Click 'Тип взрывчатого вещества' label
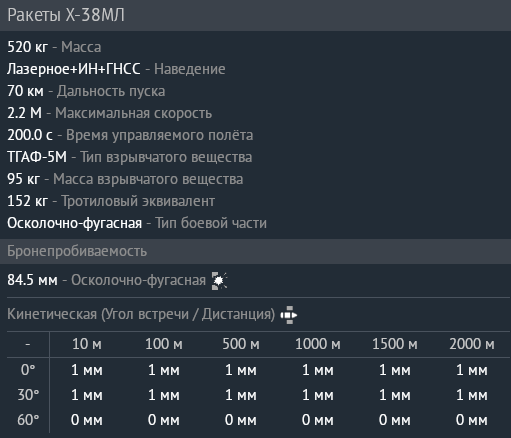 166,157
